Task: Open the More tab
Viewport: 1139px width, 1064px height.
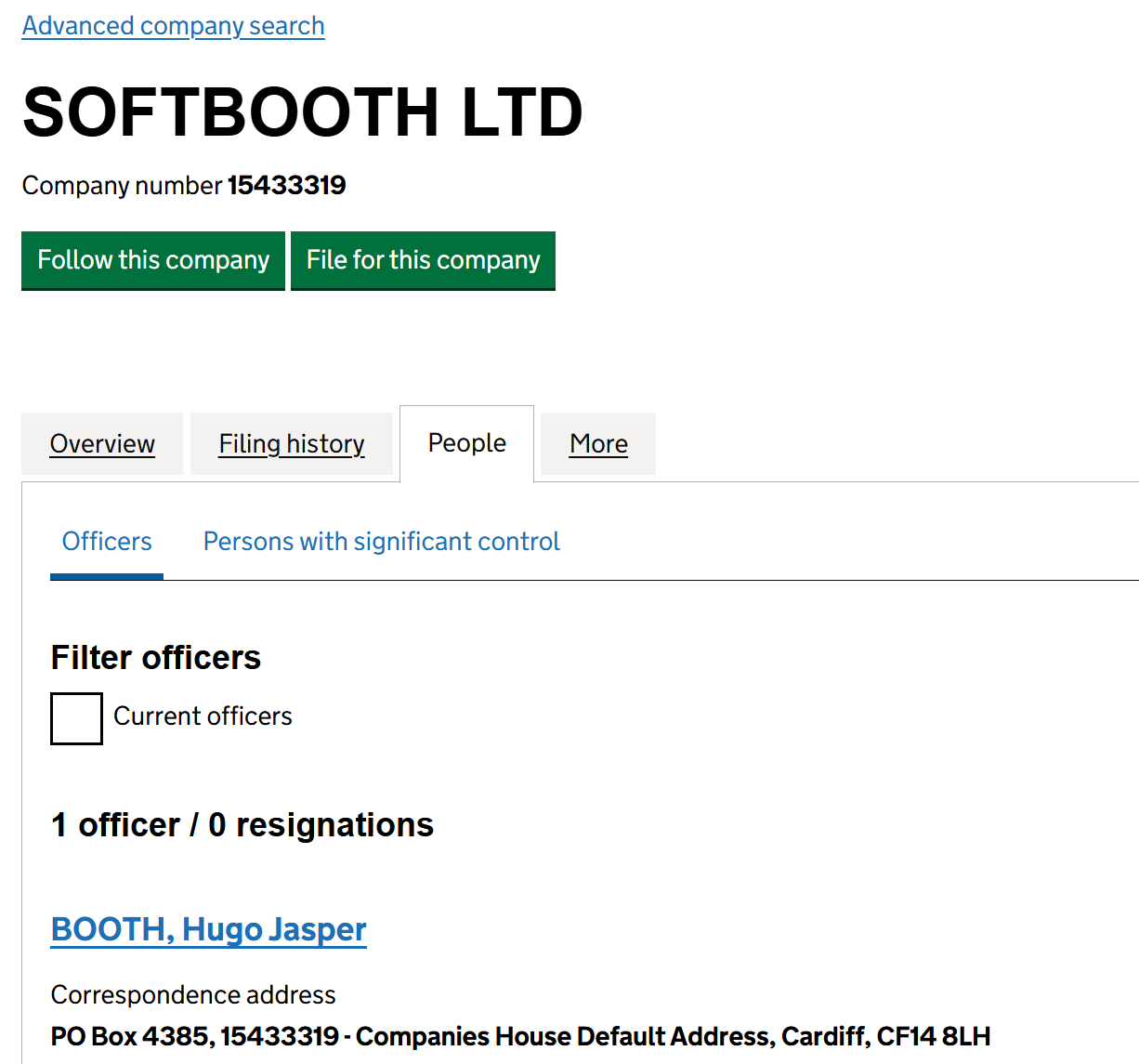Action: (598, 444)
